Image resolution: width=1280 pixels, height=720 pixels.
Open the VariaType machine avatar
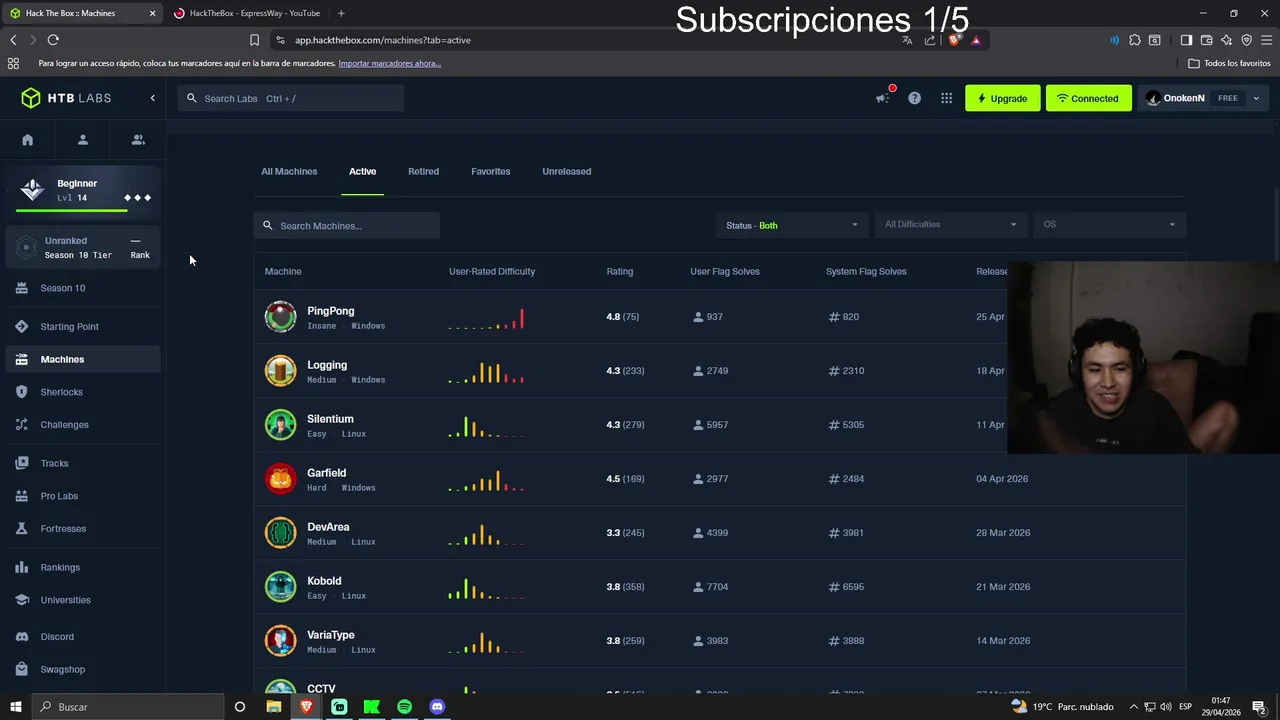pyautogui.click(x=280, y=641)
